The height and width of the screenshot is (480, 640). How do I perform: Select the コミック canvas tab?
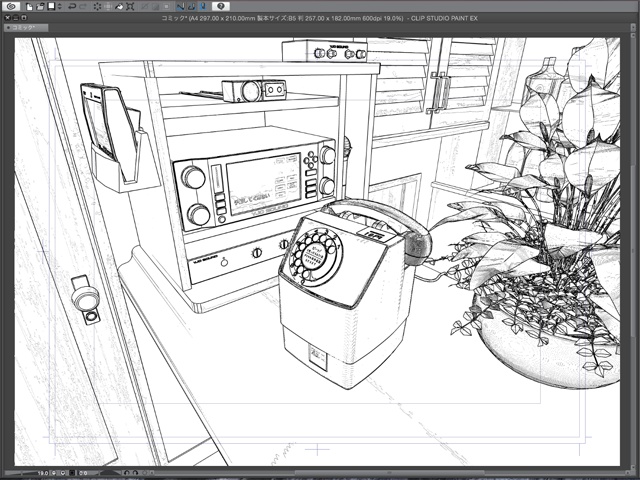26,27
